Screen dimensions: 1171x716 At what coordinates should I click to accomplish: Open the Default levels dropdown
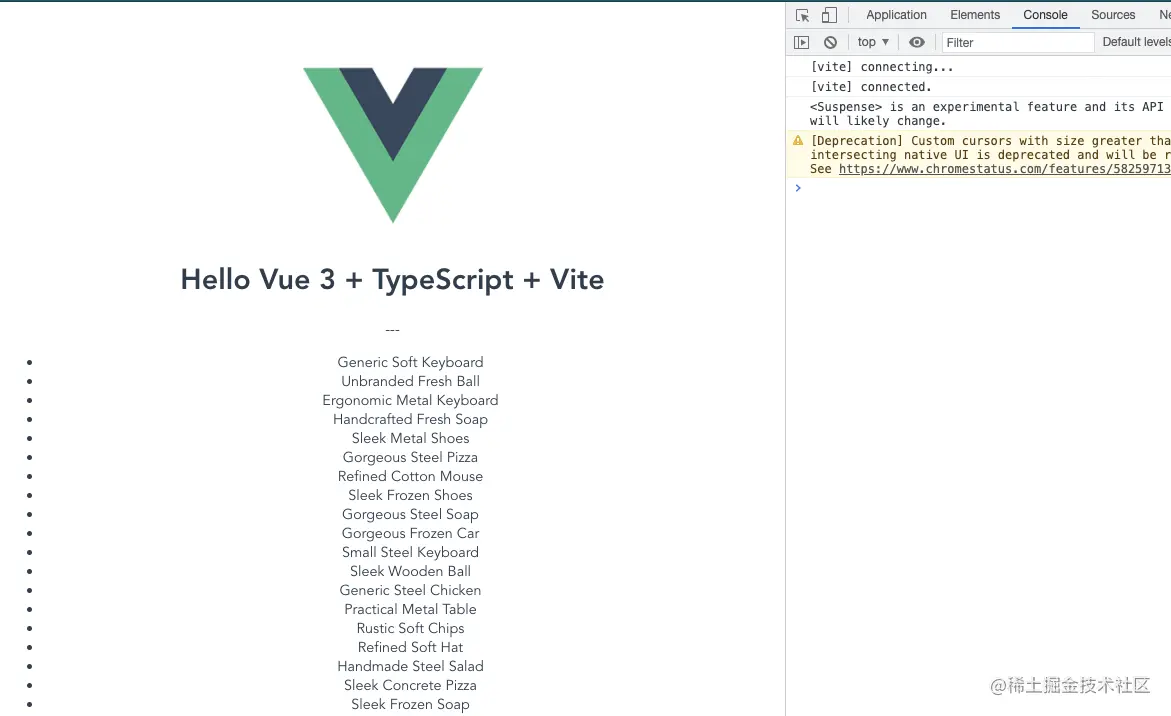[1136, 42]
